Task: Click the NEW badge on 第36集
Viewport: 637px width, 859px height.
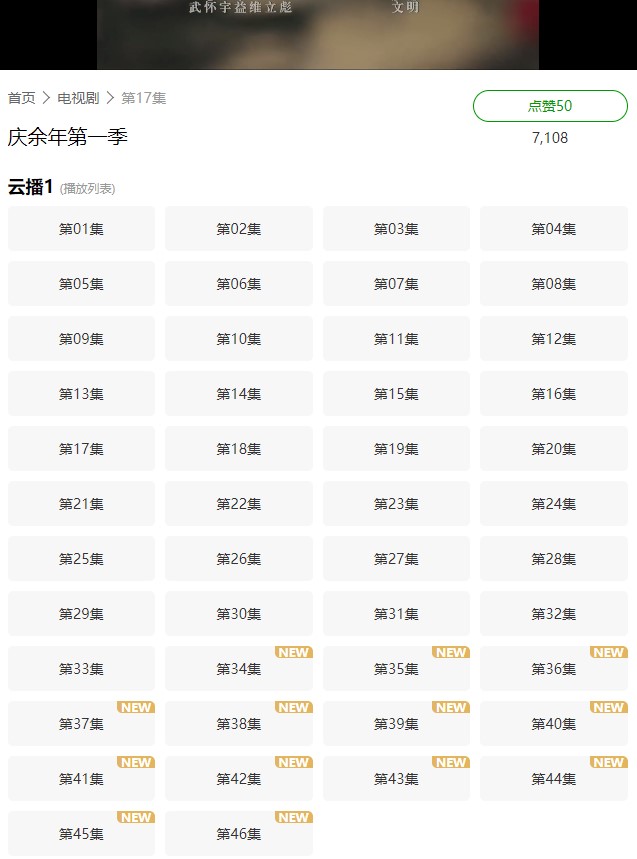Action: click(608, 652)
